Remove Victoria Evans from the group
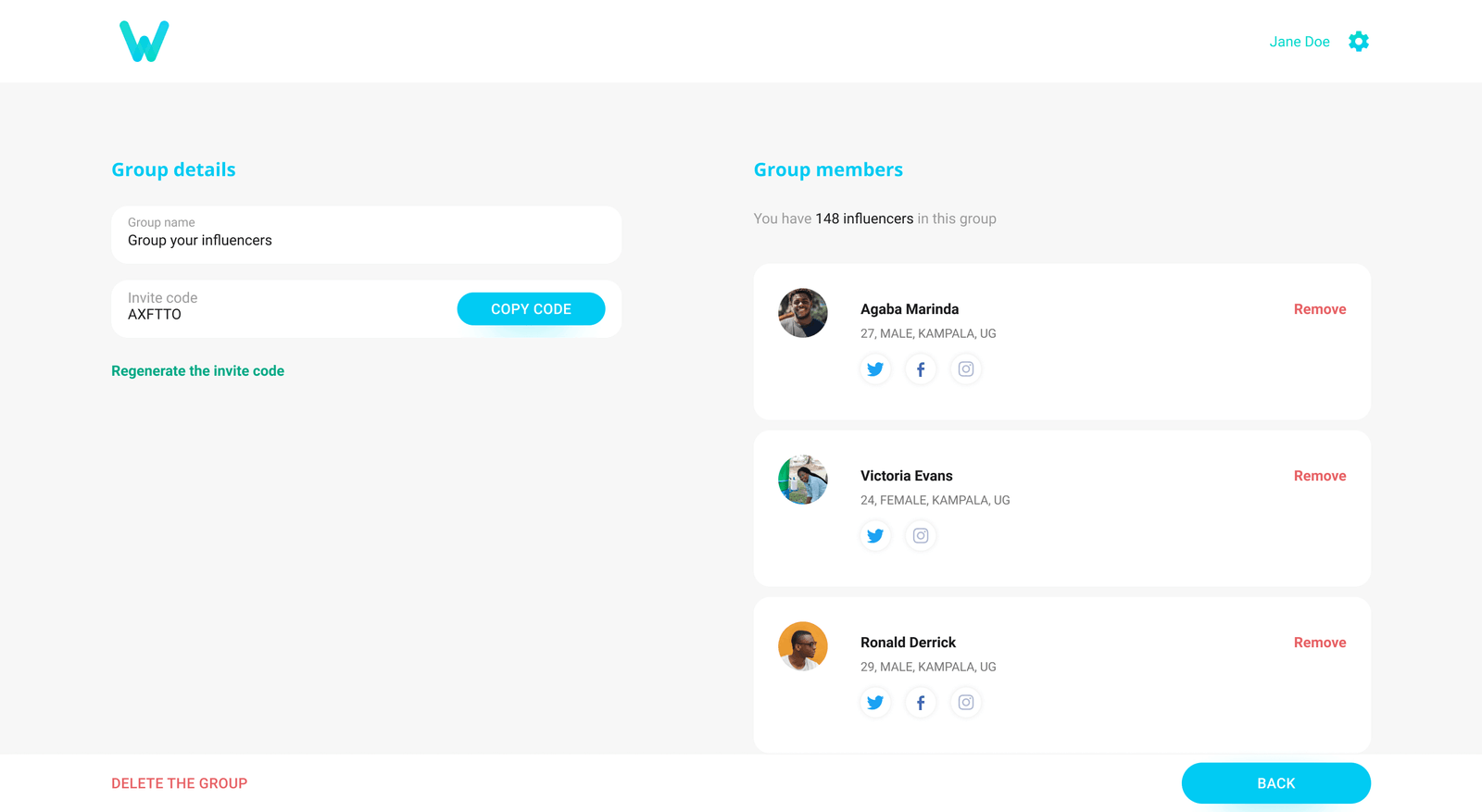This screenshot has height=812, width=1482. pos(1319,475)
